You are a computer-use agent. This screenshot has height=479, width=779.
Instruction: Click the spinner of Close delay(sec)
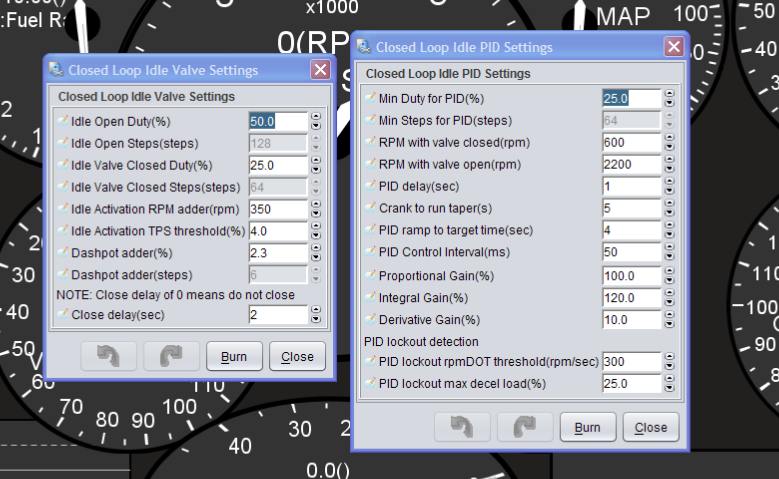pos(315,315)
